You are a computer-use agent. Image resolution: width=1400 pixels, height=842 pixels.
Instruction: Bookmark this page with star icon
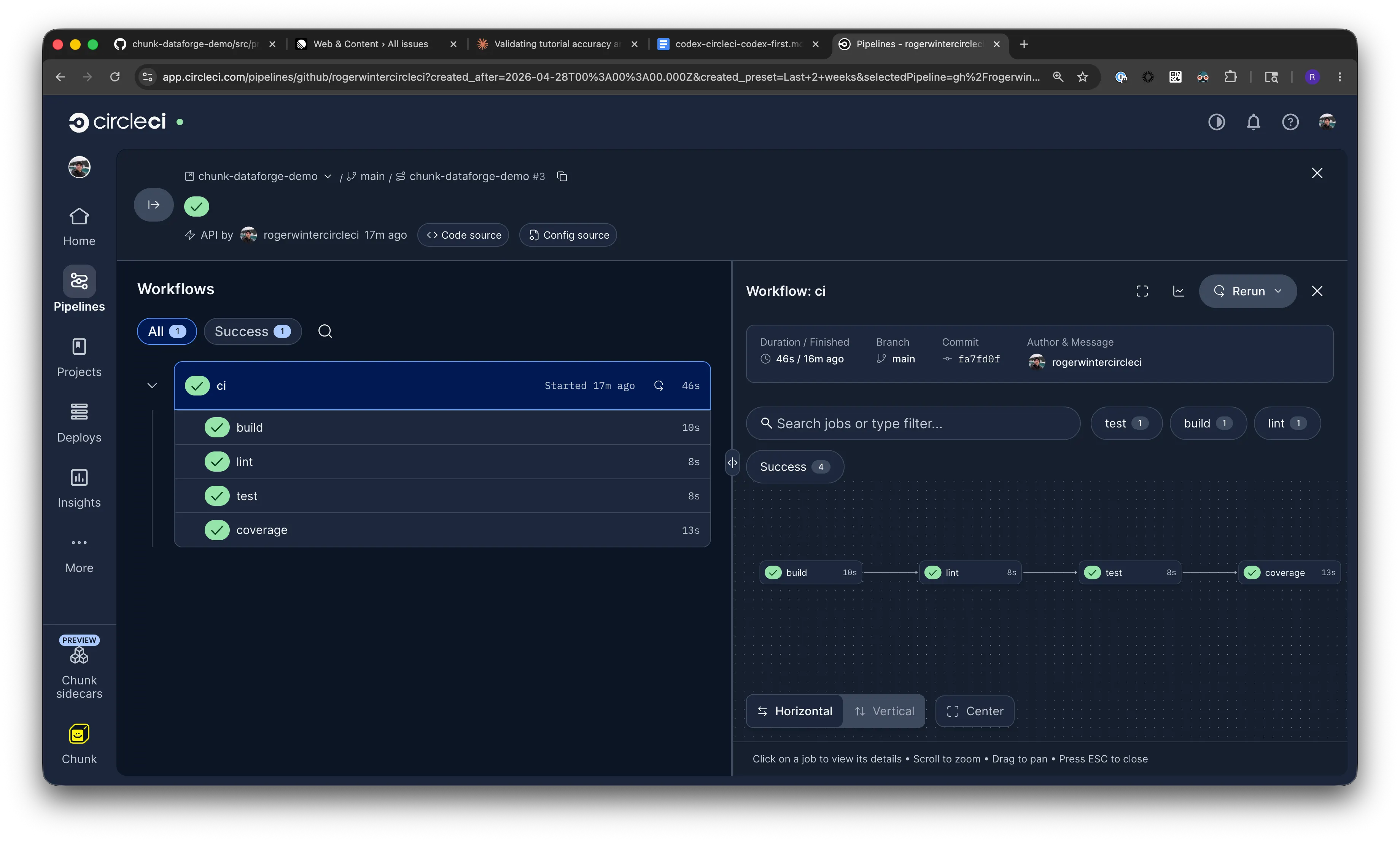pos(1082,77)
